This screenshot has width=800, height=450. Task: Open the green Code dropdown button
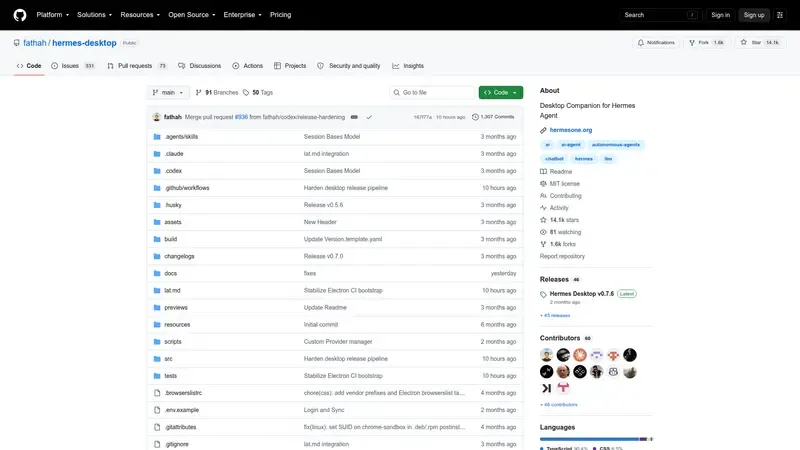tap(501, 92)
